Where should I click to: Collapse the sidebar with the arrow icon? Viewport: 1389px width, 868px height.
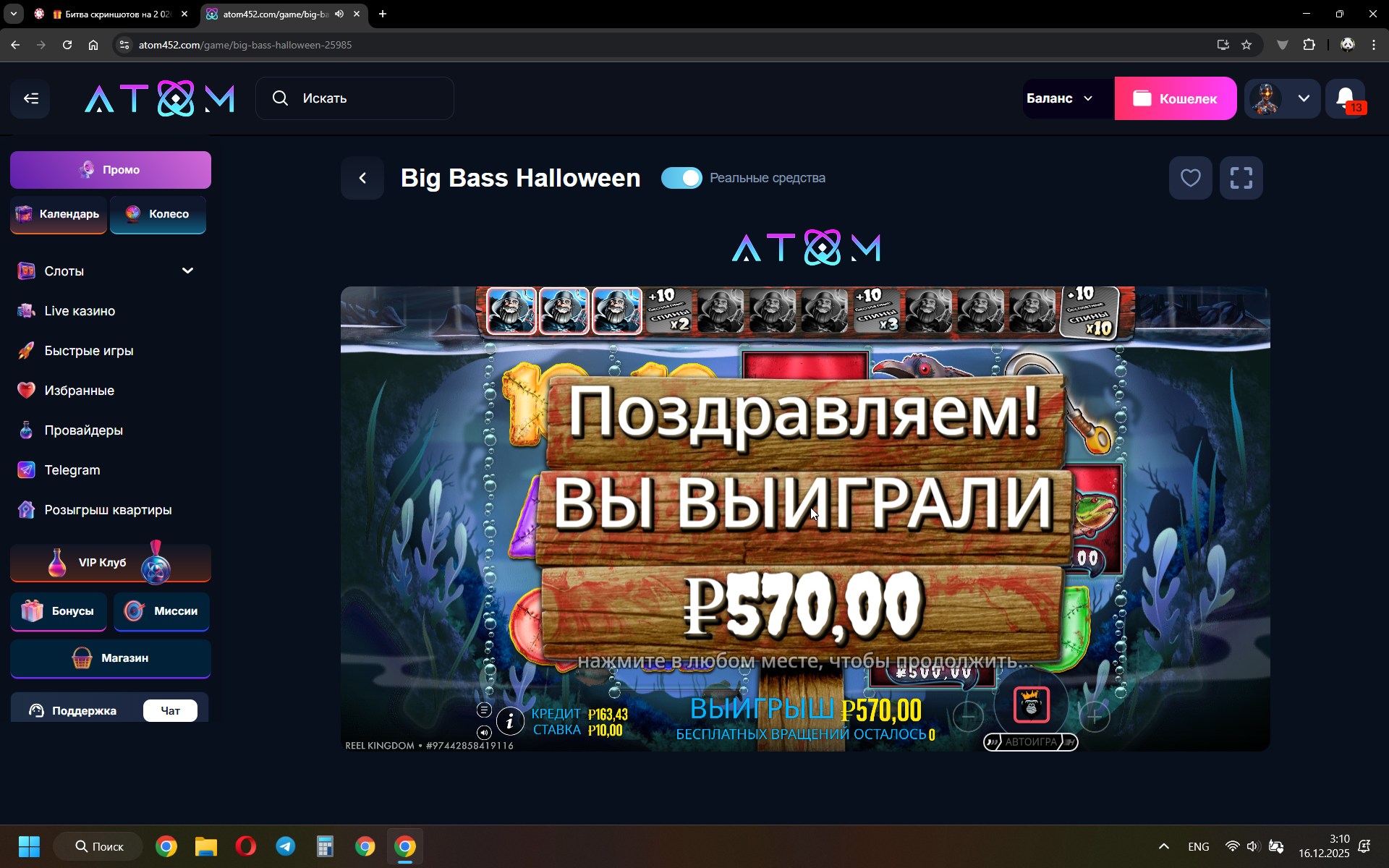pyautogui.click(x=30, y=98)
